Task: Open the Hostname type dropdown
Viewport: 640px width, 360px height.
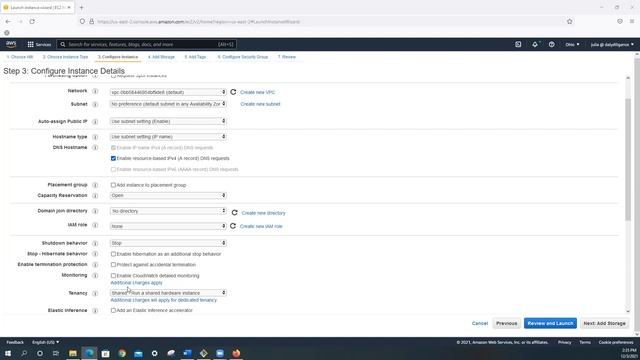Action: click(x=168, y=137)
